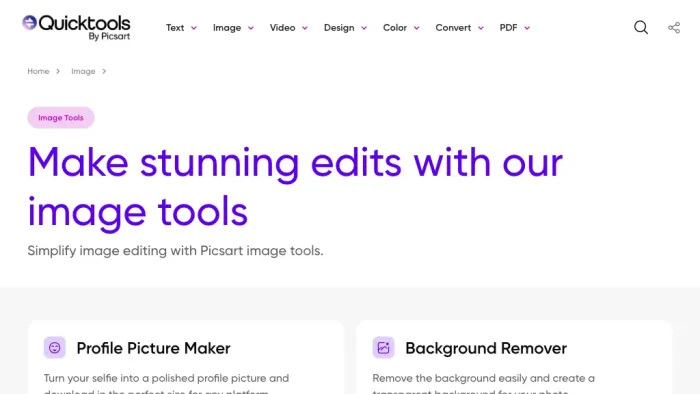This screenshot has height=394, width=700.
Task: Expand the Convert menu chevron
Action: tap(481, 28)
